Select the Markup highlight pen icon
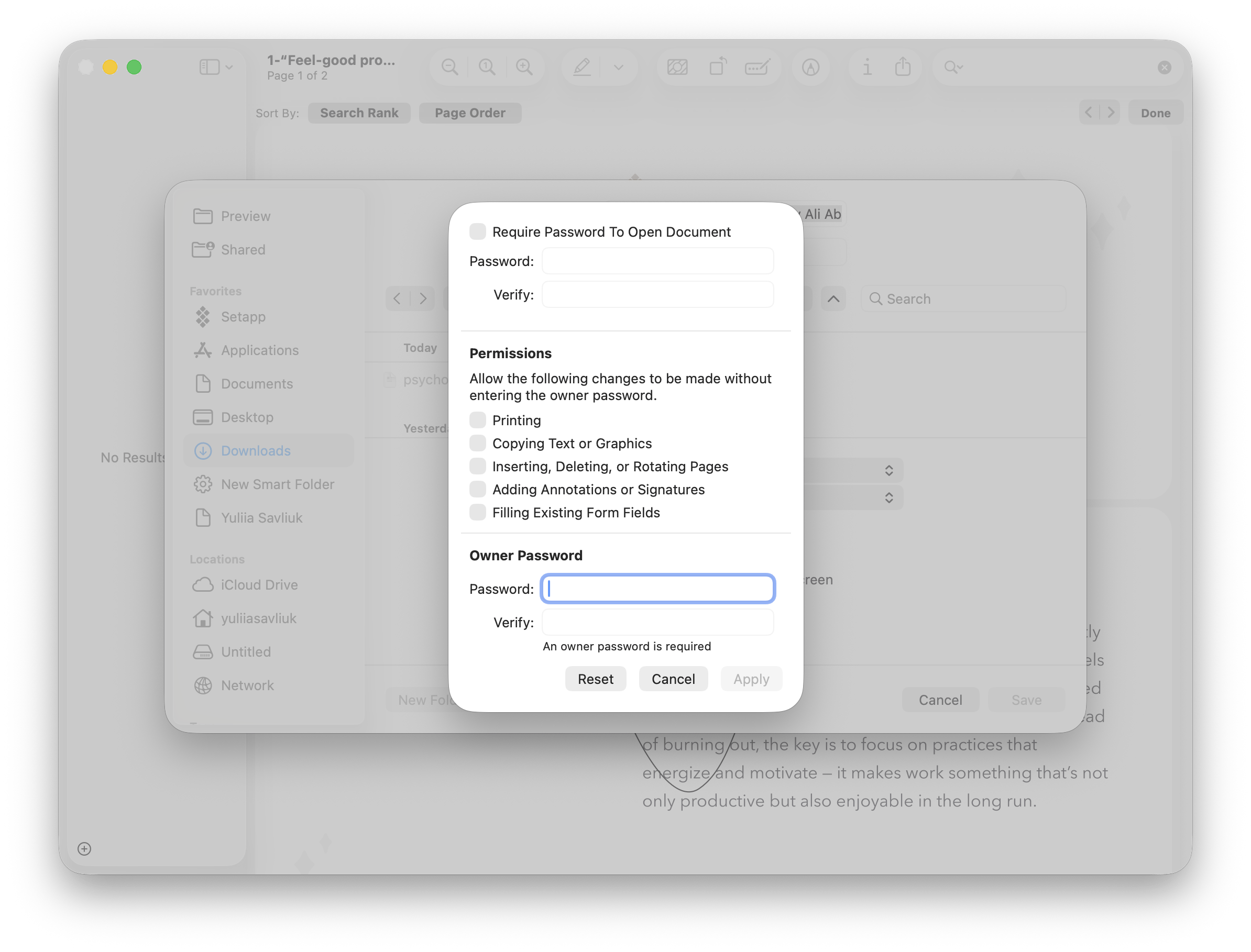 tap(581, 68)
